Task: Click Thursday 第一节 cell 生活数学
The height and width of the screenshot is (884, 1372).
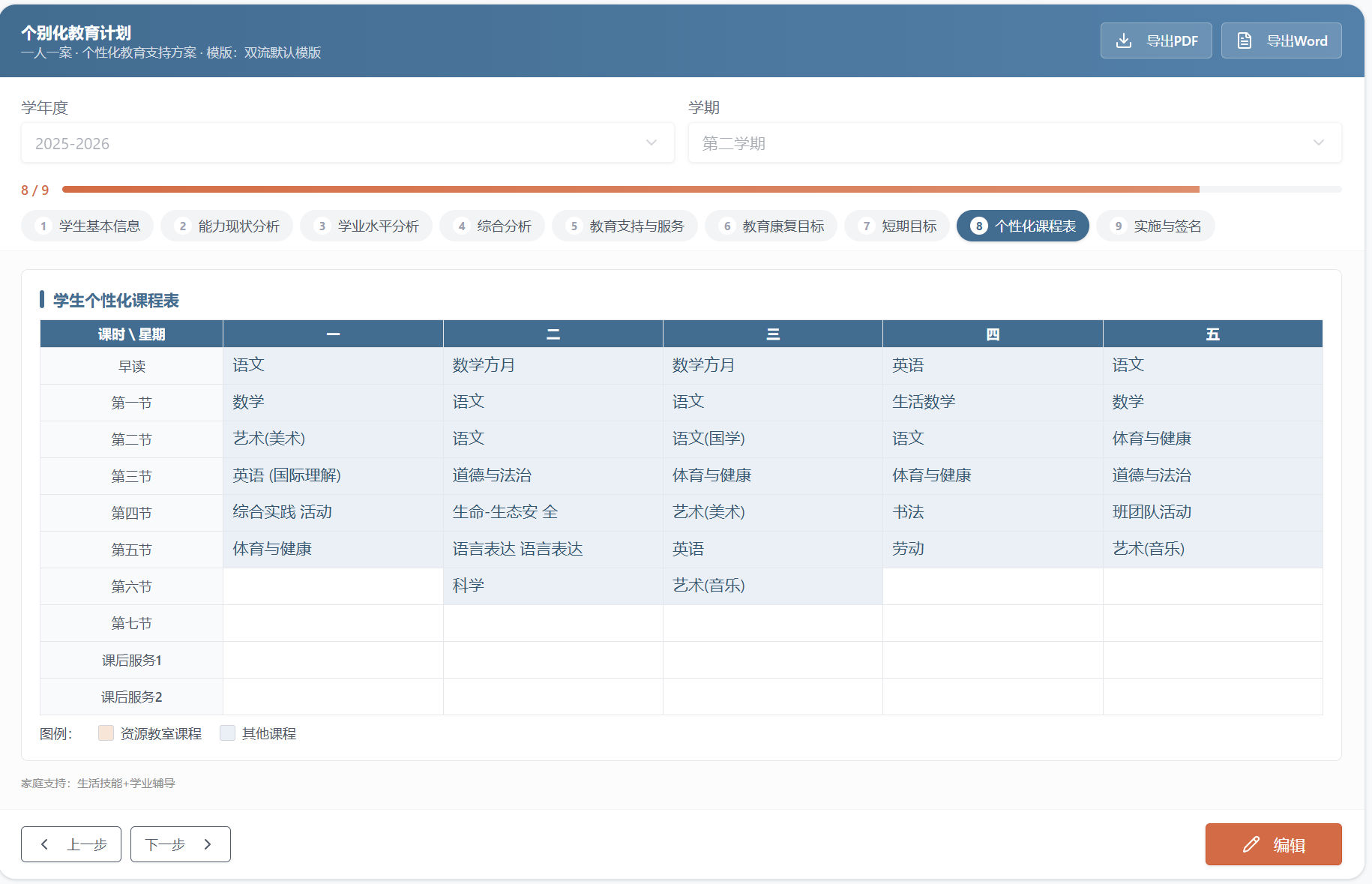Action: click(993, 403)
